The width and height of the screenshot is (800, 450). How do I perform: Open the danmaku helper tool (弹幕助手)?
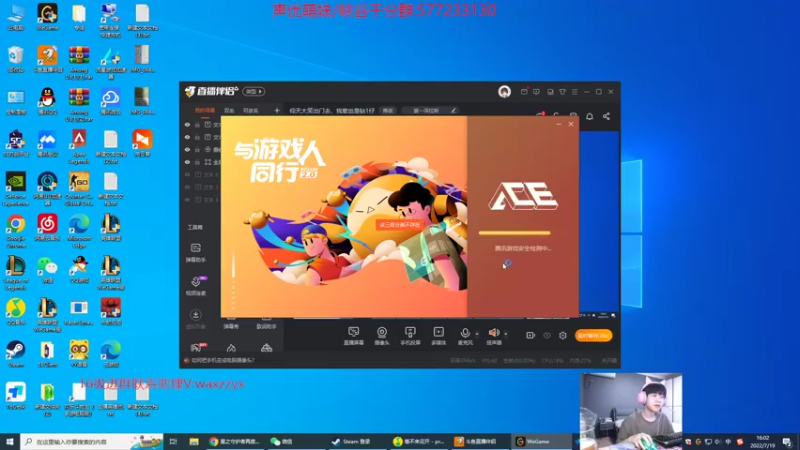[195, 253]
